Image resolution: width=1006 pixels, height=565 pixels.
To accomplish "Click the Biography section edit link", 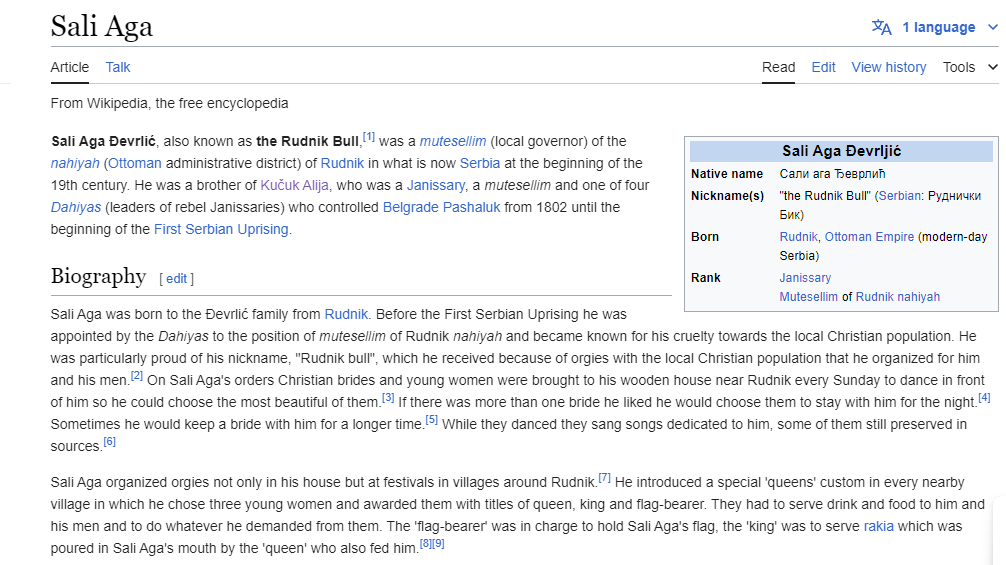I will 176,278.
